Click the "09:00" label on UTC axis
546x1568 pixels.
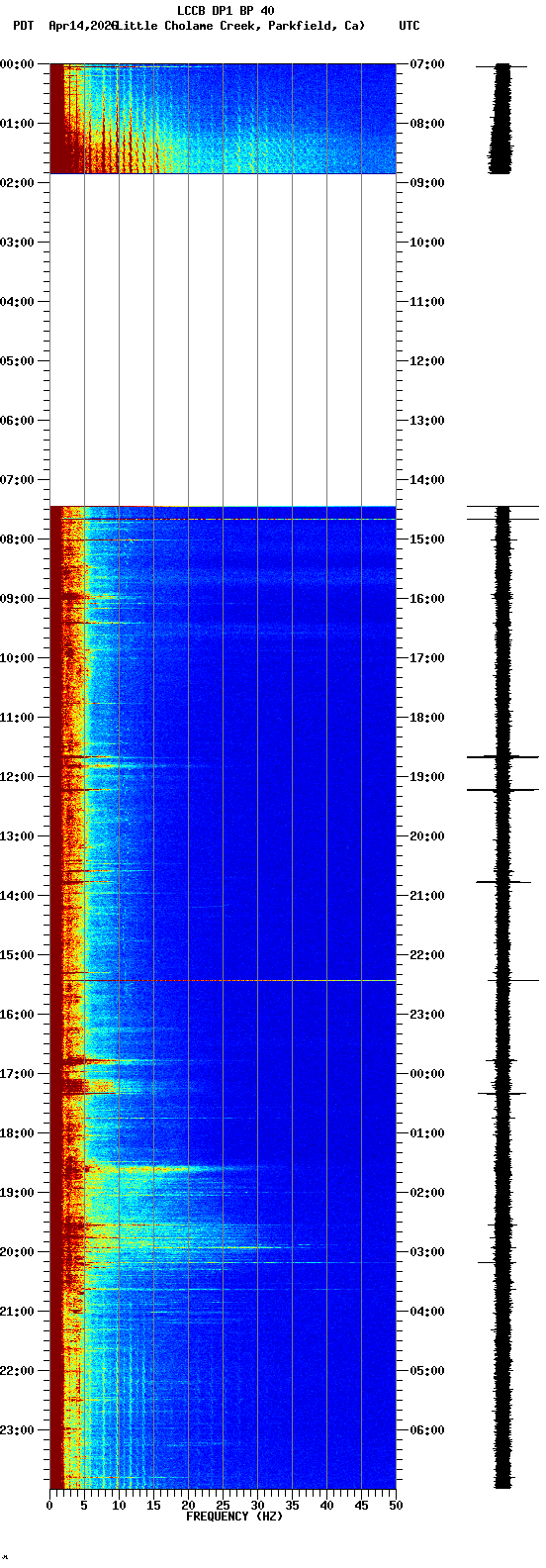point(427,183)
